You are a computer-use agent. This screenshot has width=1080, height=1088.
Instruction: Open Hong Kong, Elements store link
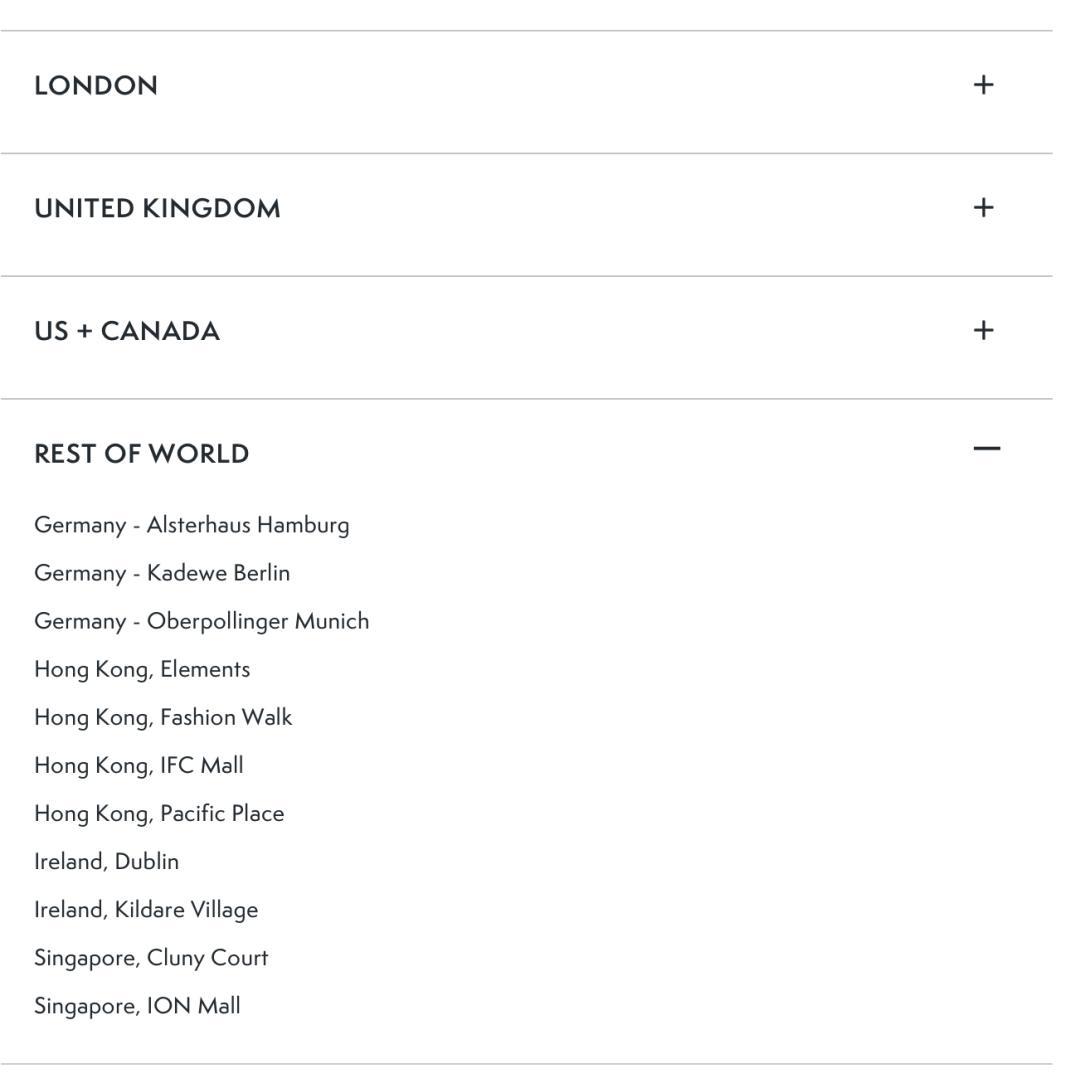point(142,669)
